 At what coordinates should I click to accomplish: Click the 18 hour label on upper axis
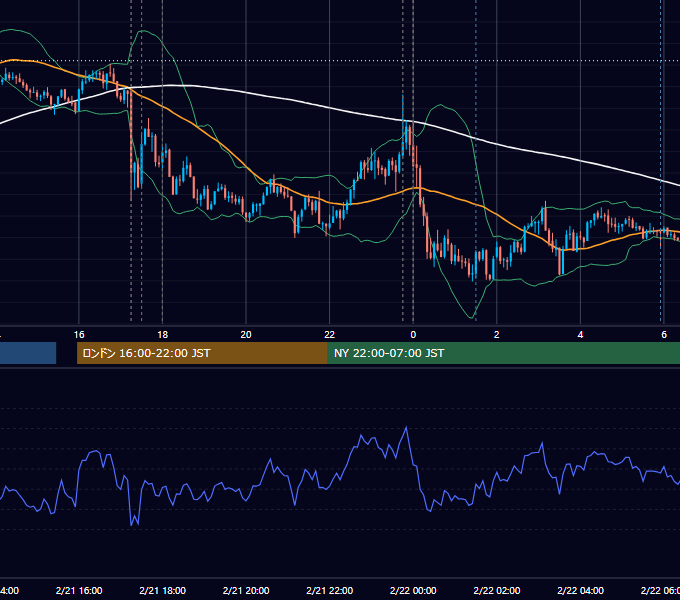click(162, 335)
